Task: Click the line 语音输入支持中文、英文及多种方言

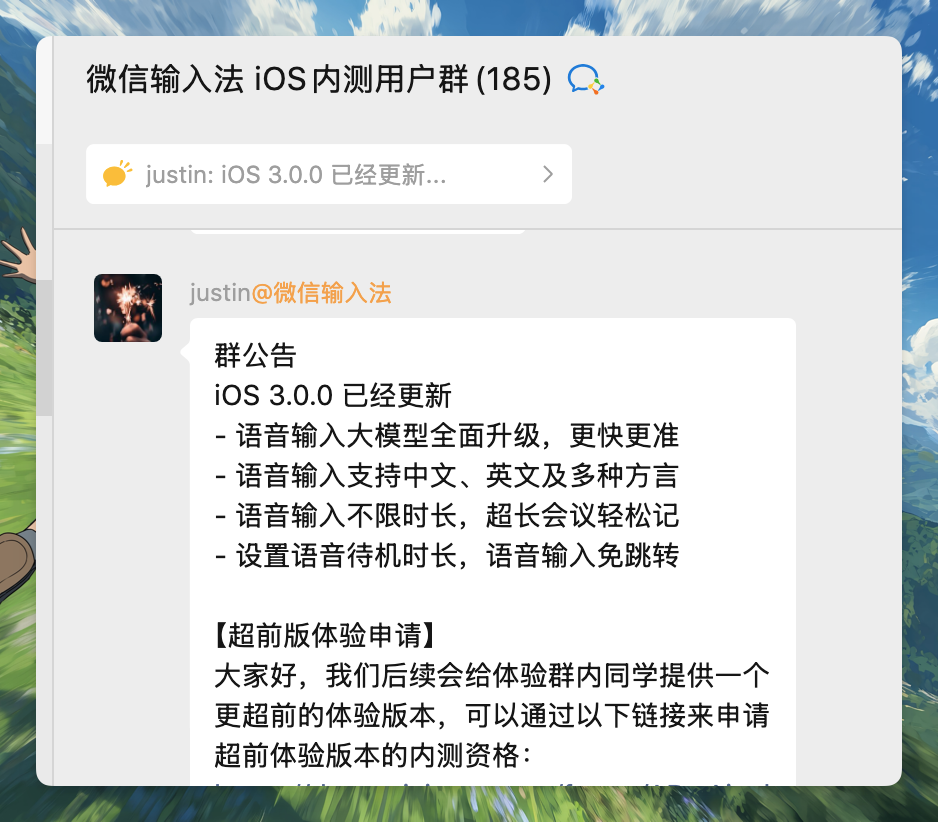Action: (447, 476)
